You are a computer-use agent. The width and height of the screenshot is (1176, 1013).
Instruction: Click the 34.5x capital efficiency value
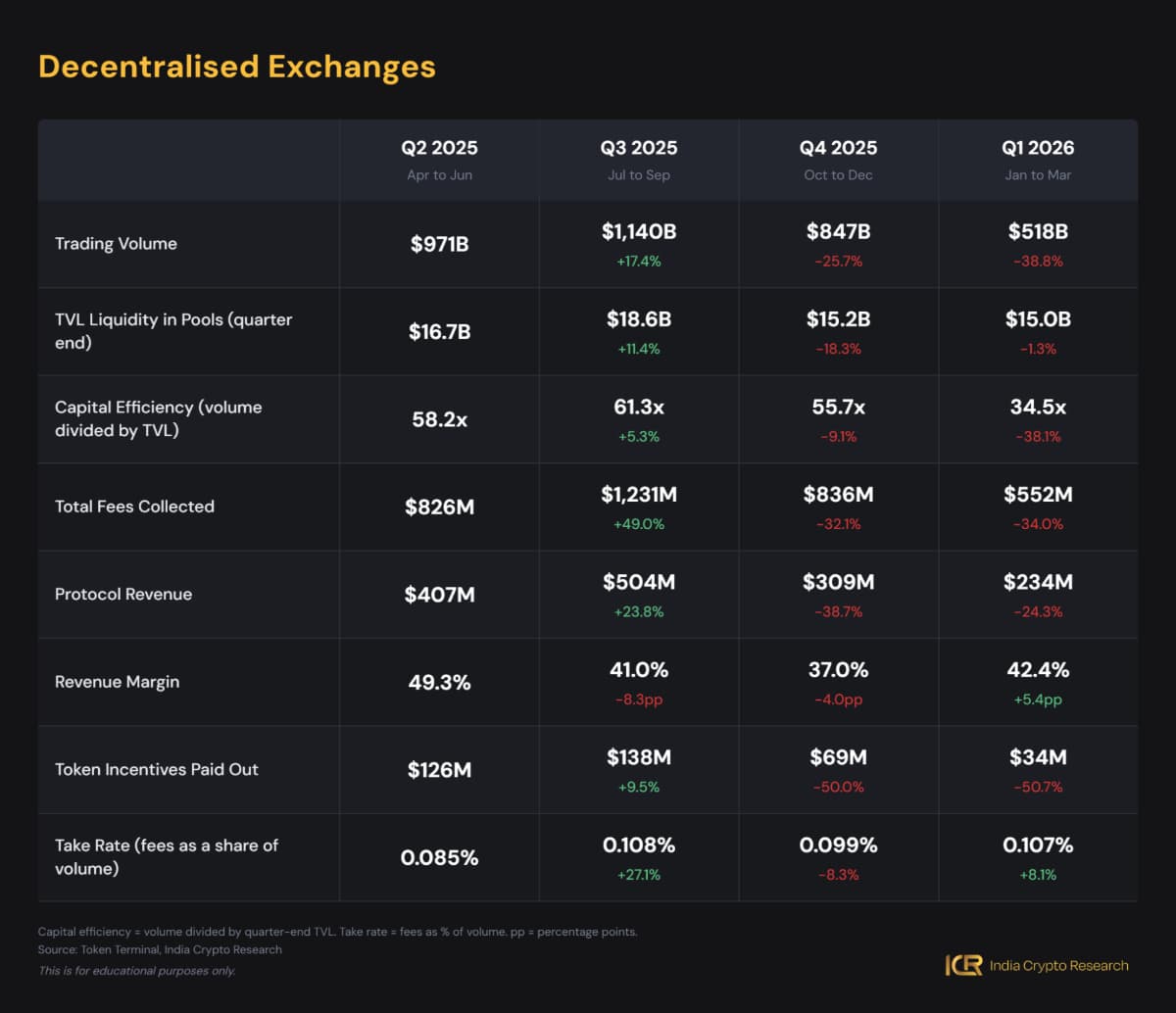coord(1038,407)
